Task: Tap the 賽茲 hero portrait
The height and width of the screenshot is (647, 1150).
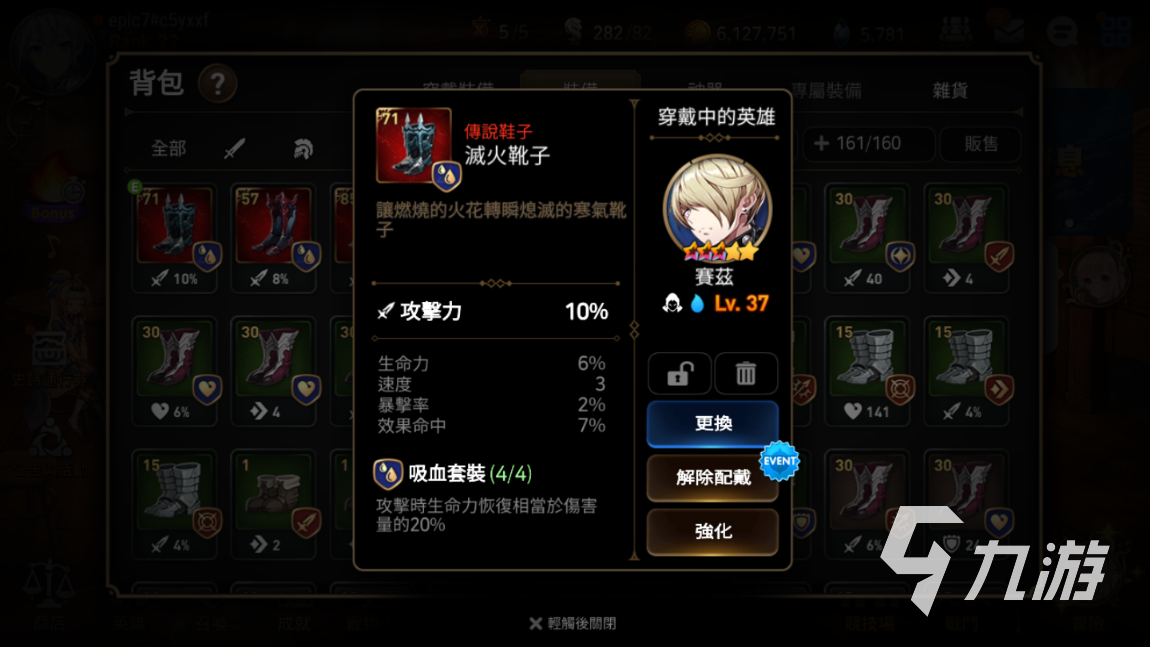Action: tap(717, 208)
